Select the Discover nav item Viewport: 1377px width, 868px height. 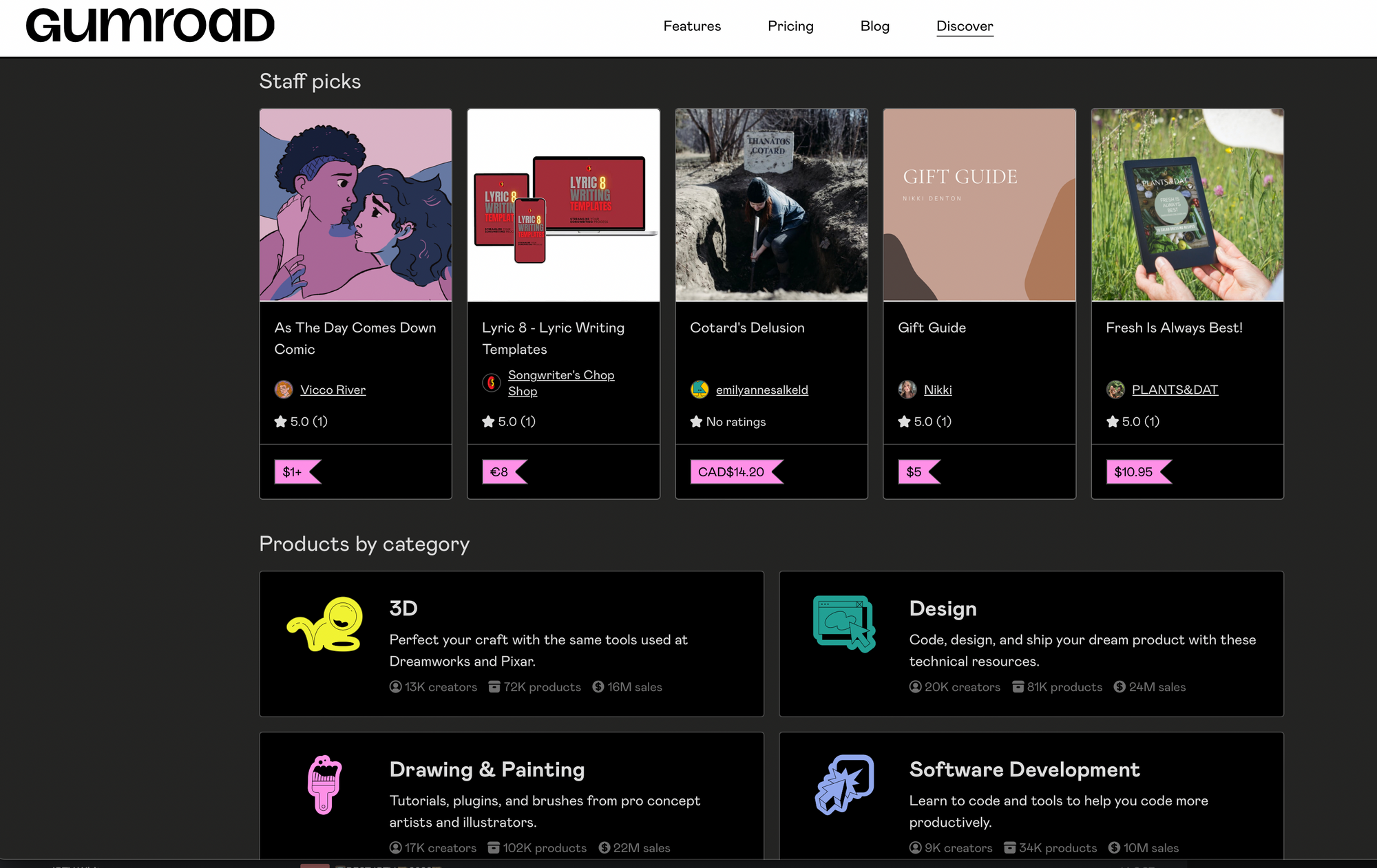(965, 26)
